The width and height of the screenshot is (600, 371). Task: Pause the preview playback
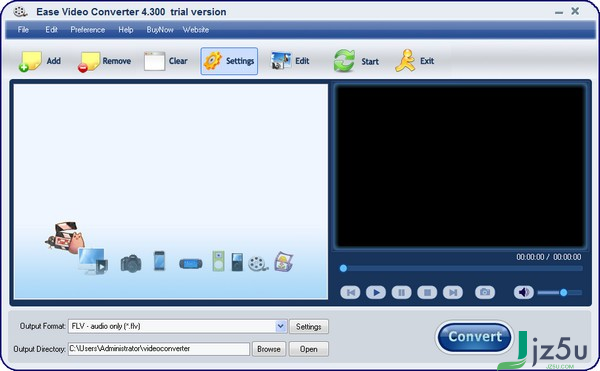401,293
